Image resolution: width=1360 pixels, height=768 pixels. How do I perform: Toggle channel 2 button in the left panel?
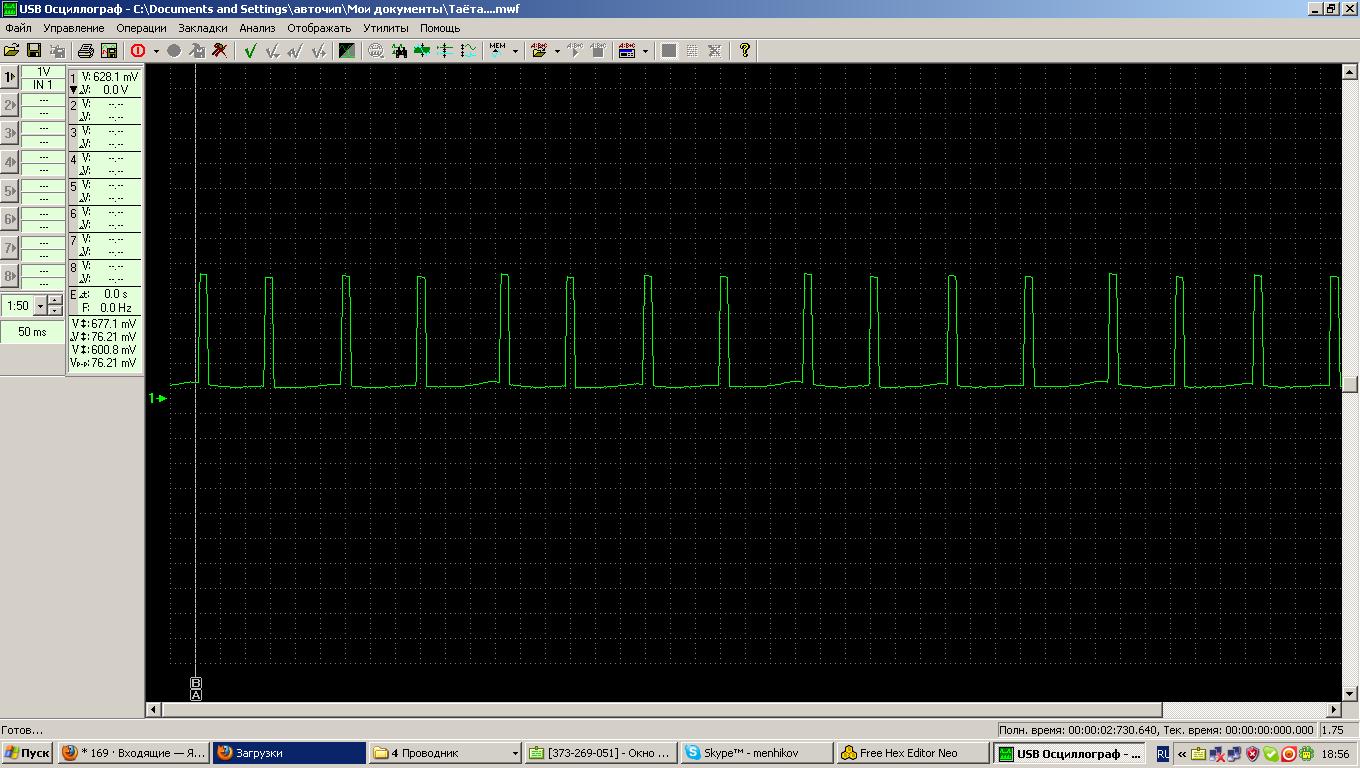point(10,105)
